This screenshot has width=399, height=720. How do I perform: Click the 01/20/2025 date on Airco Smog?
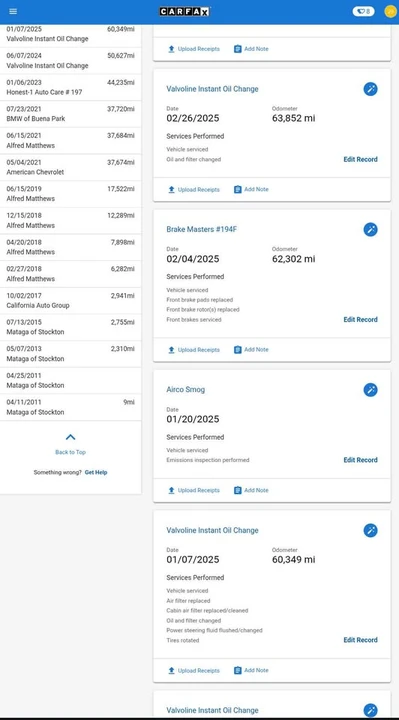[193, 419]
